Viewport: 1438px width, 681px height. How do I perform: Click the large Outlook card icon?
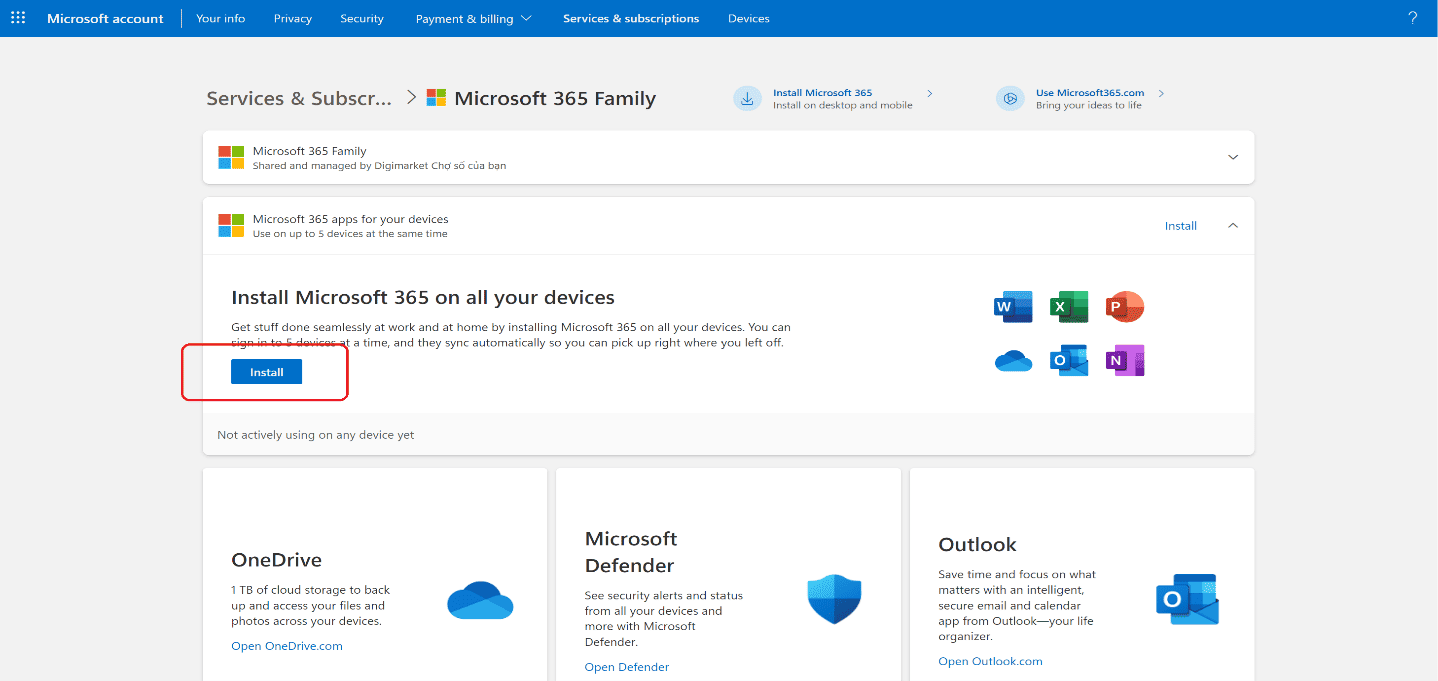[x=1187, y=599]
